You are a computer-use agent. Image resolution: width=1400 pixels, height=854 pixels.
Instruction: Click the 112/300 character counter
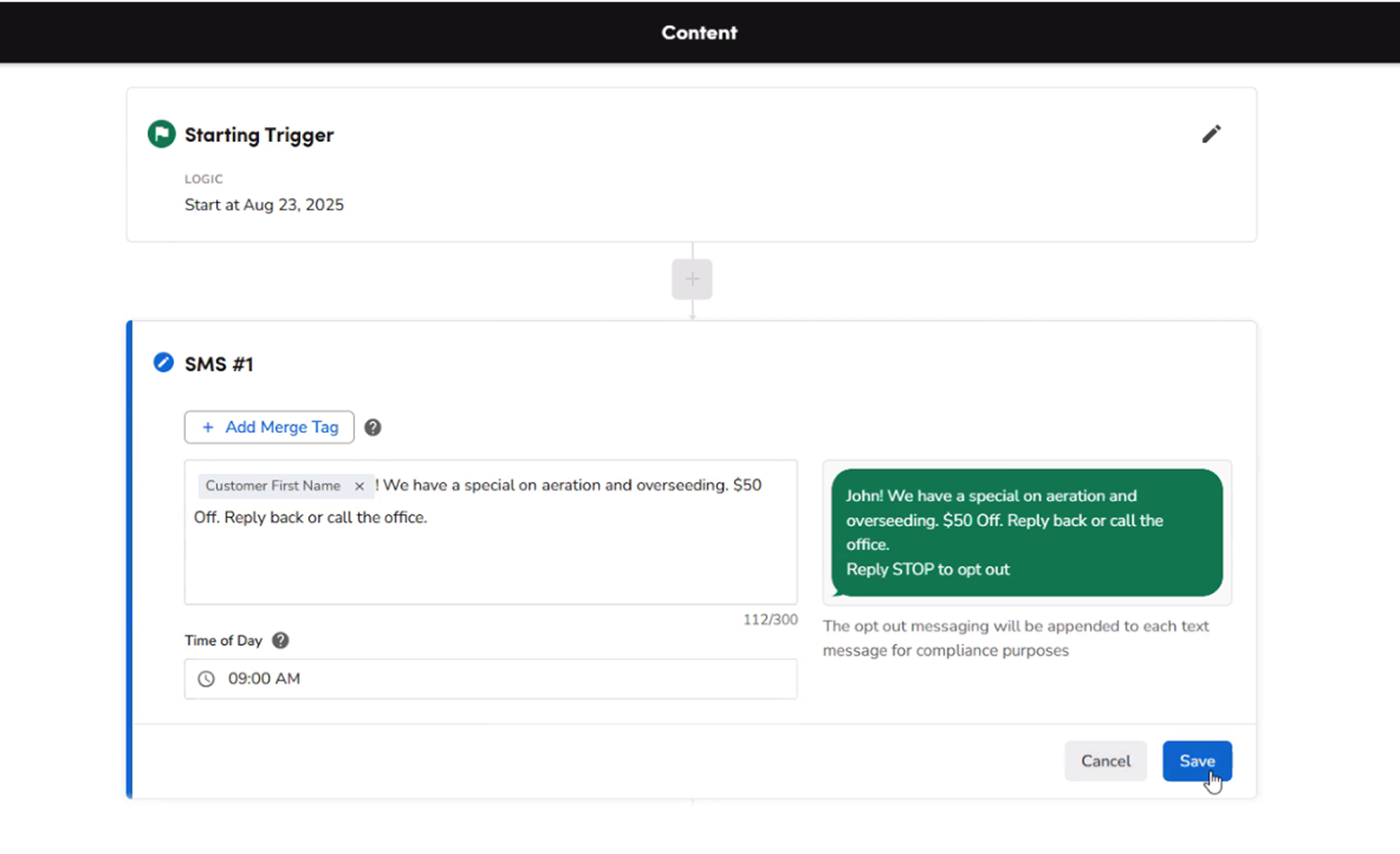[769, 620]
